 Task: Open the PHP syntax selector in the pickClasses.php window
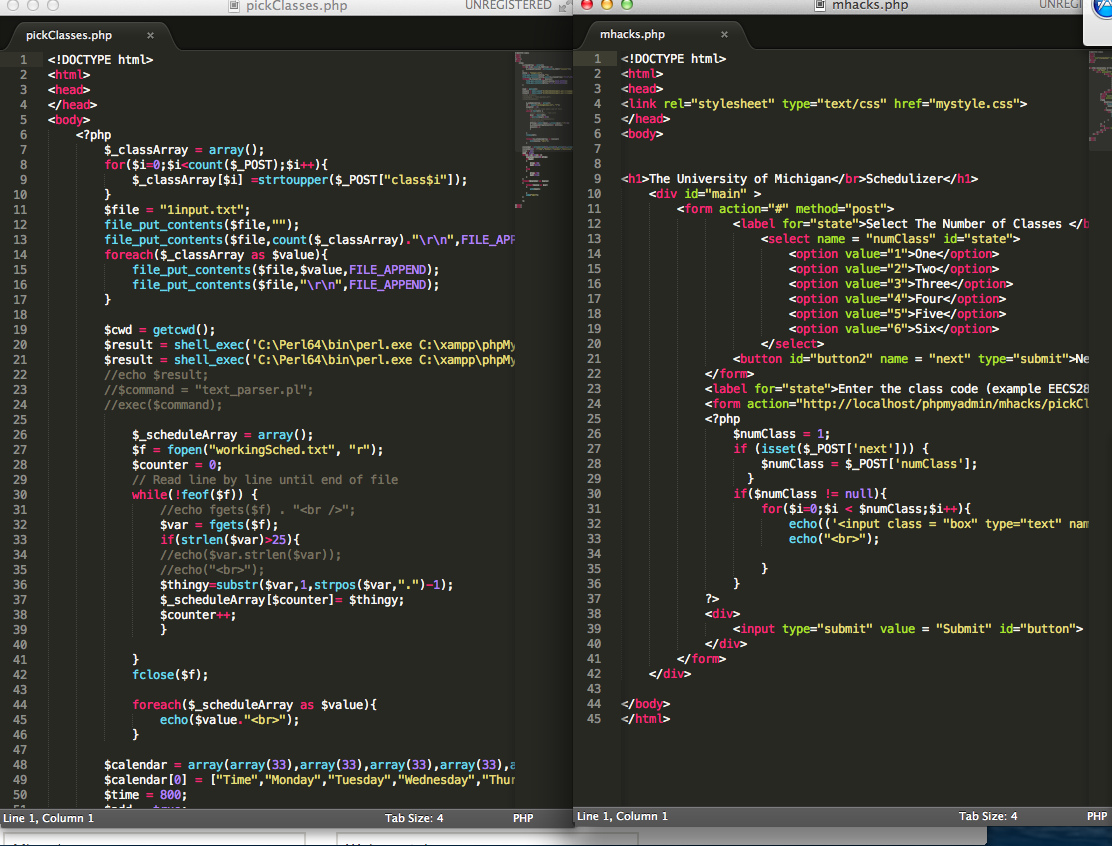pyautogui.click(x=523, y=818)
